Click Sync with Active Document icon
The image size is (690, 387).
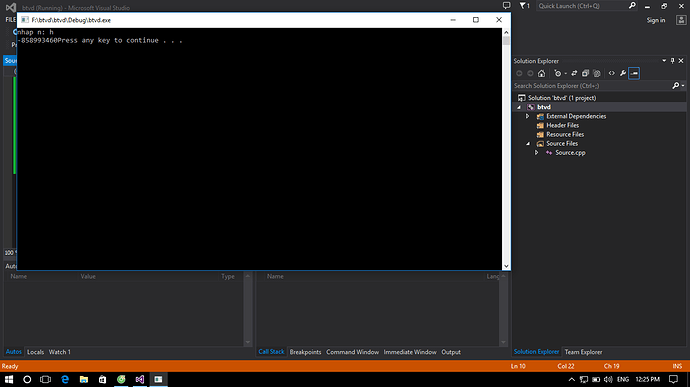(x=574, y=74)
